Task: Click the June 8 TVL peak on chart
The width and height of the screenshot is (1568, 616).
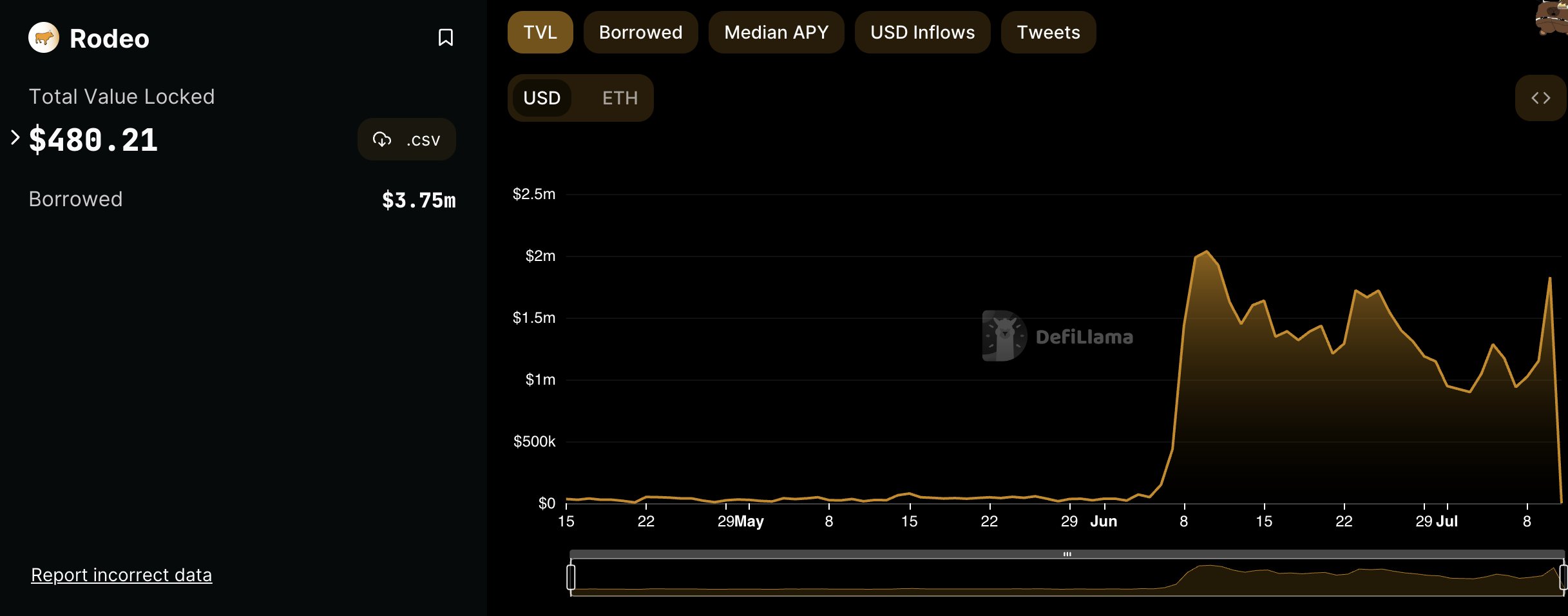Action: (1206, 252)
